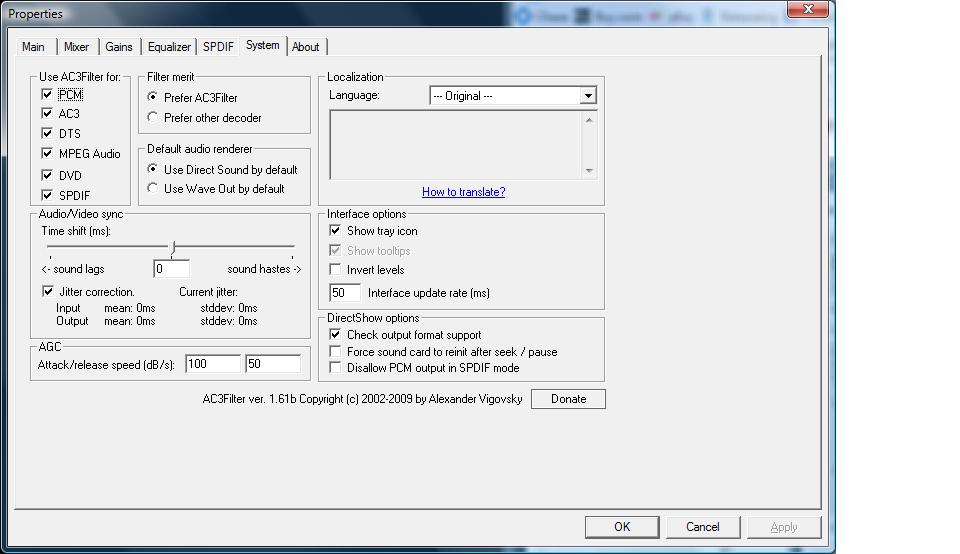The image size is (960, 554).
Task: Click the Interface update rate field
Action: tap(345, 293)
